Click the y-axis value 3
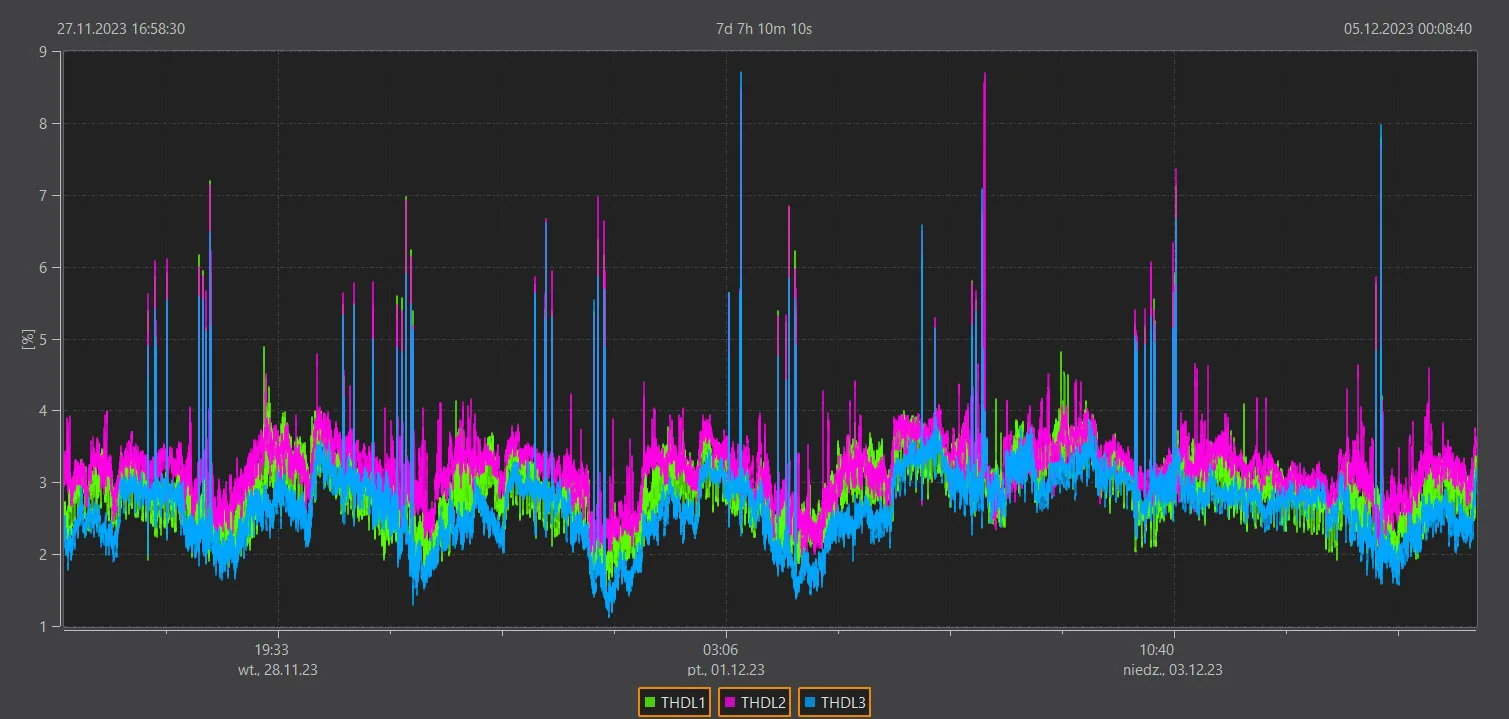The height and width of the screenshot is (719, 1509). pos(44,483)
